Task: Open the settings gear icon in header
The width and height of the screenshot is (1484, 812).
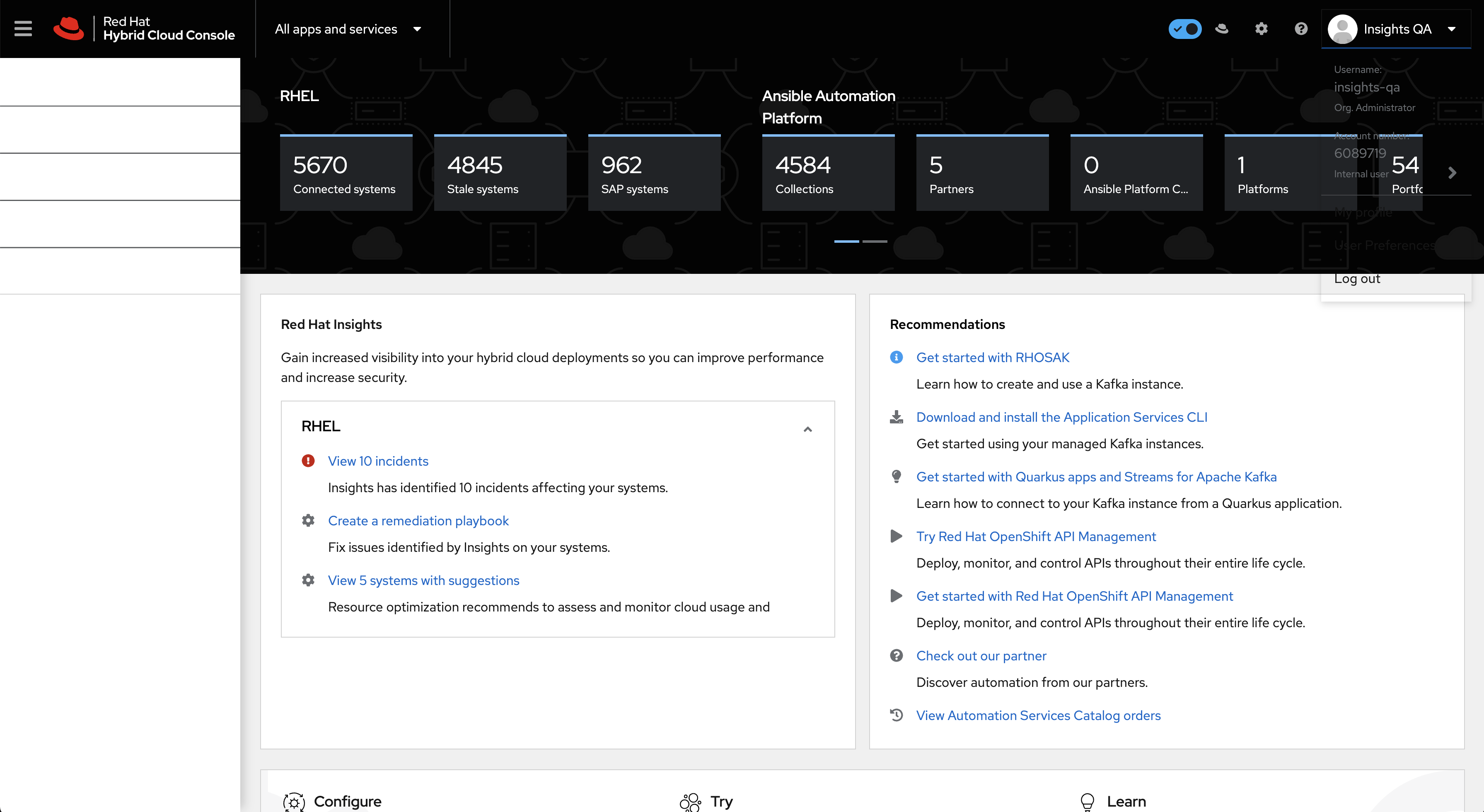Action: tap(1261, 29)
